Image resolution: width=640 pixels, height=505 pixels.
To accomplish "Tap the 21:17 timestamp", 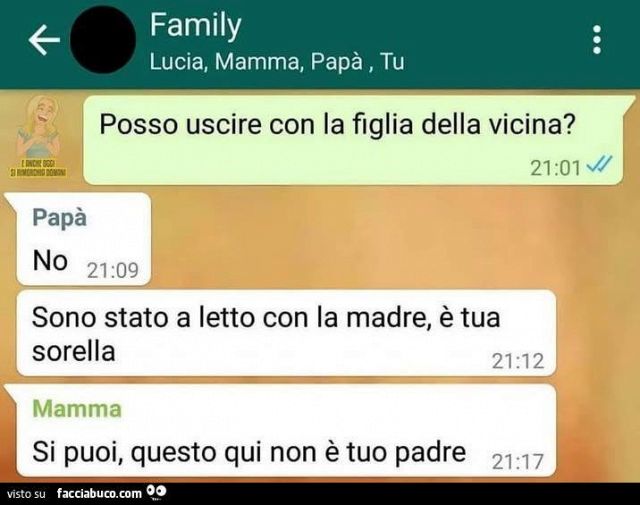I will click(x=518, y=462).
